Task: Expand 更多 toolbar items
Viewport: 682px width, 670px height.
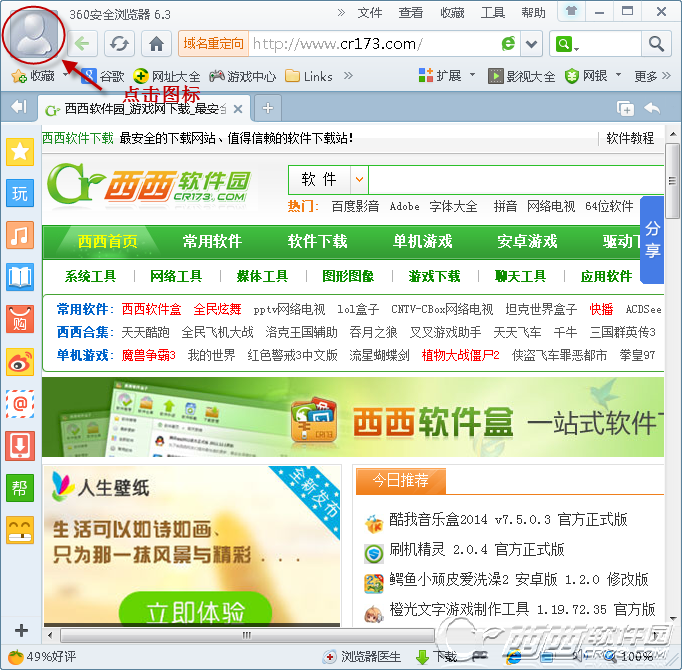Action: tap(652, 76)
